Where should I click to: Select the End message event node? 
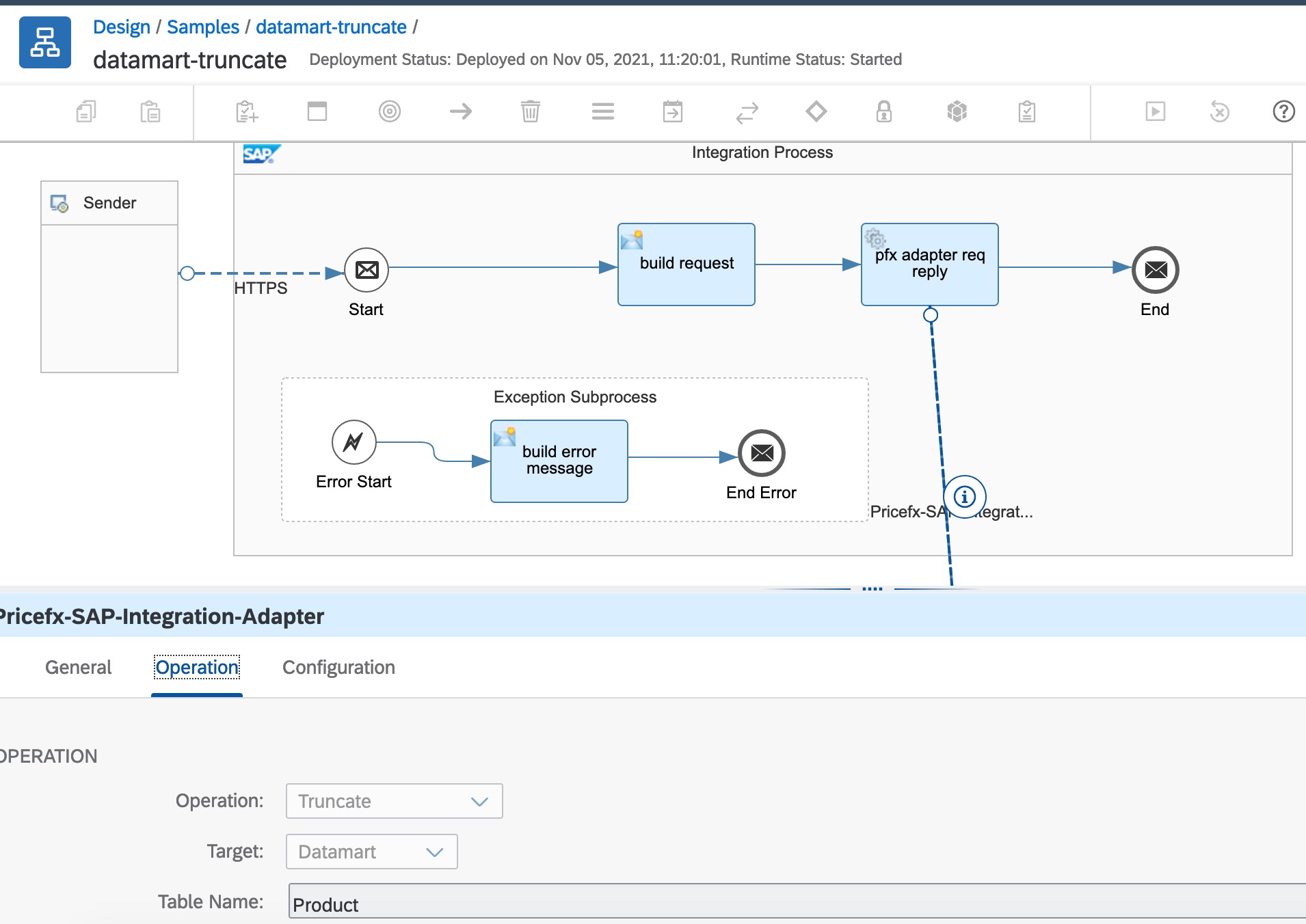tap(1155, 270)
